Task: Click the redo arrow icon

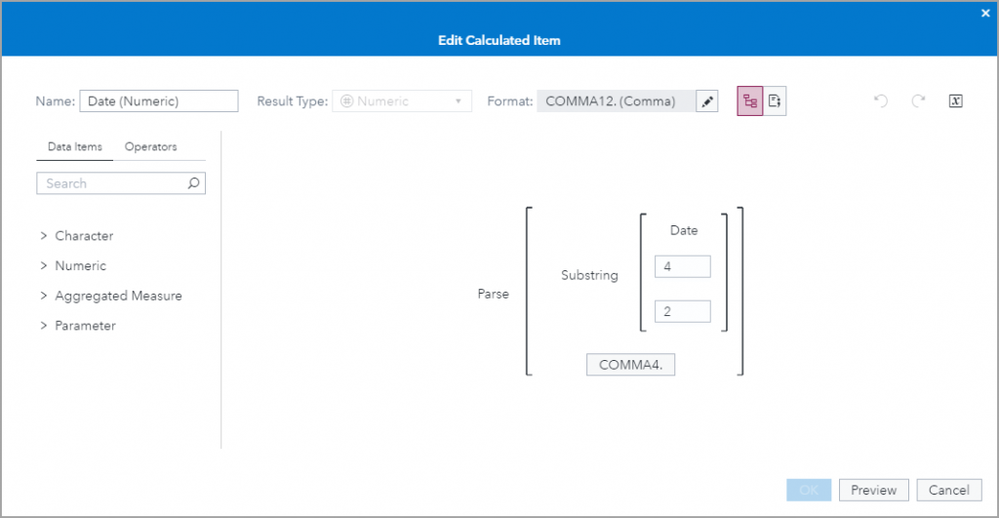Action: pyautogui.click(x=918, y=101)
